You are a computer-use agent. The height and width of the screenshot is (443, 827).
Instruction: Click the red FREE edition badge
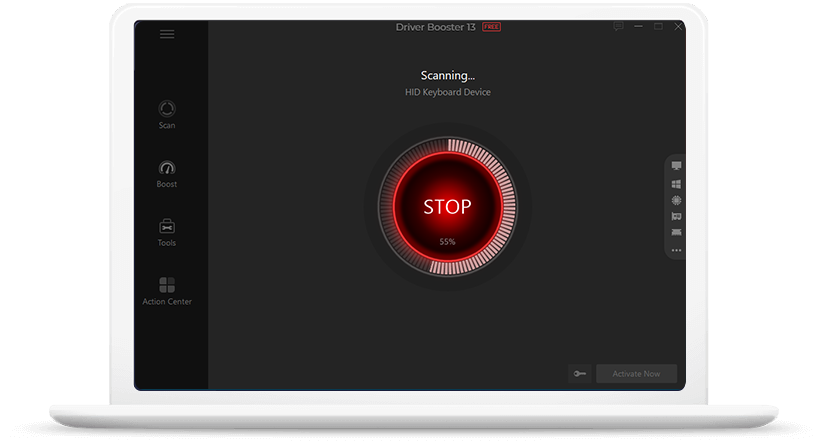click(x=491, y=27)
